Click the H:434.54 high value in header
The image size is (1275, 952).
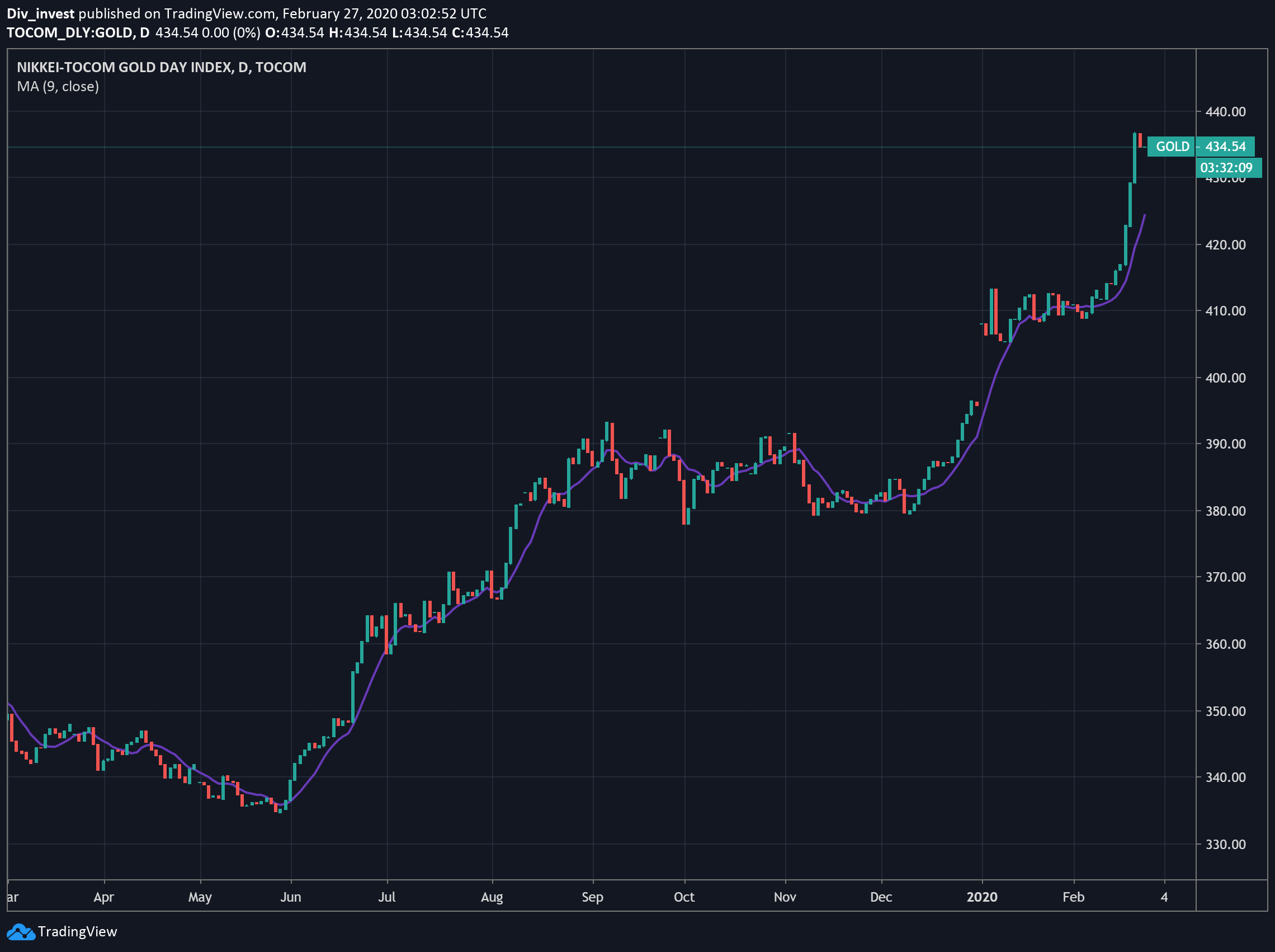[x=358, y=32]
